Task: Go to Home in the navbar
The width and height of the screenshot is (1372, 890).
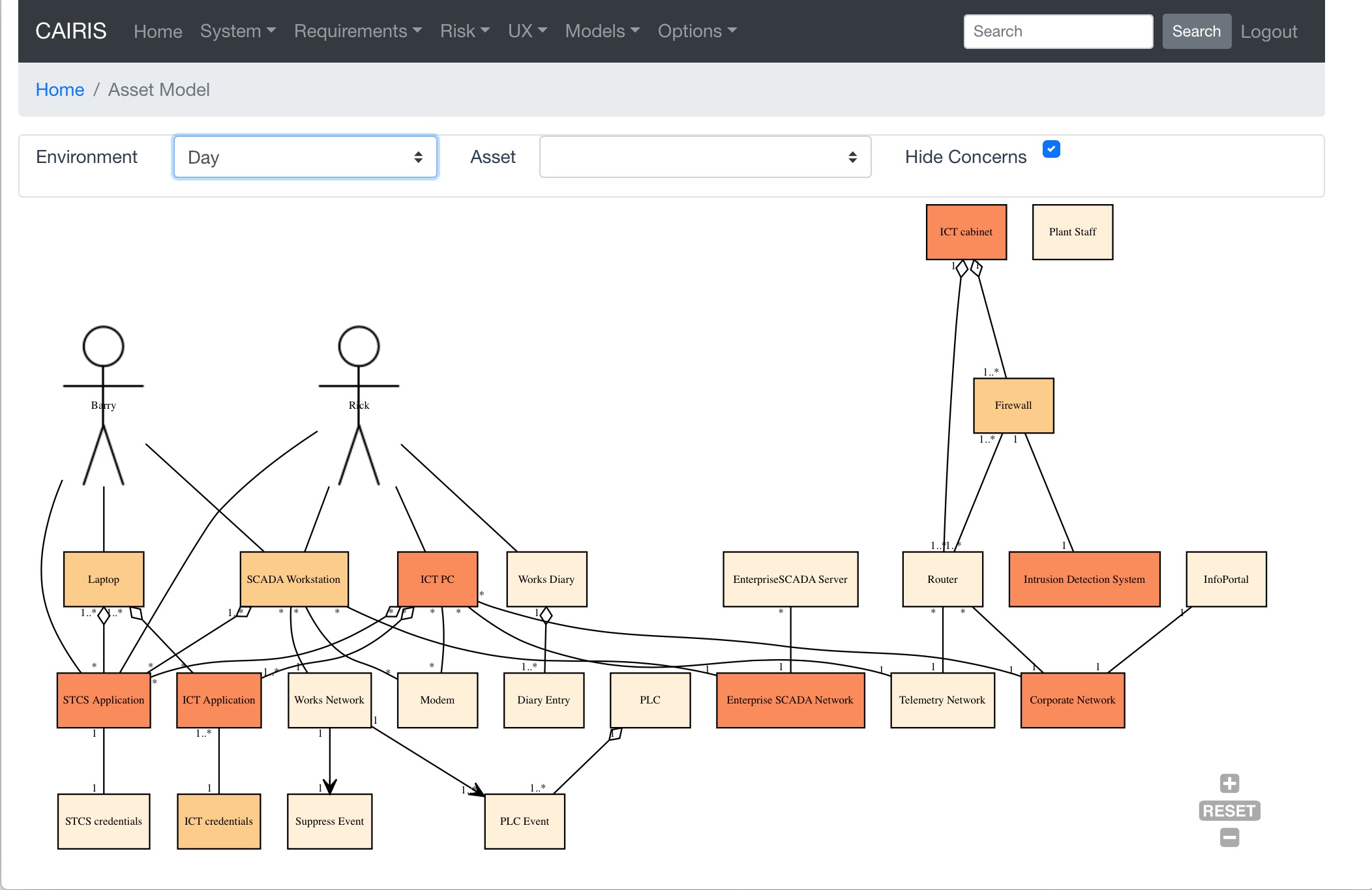Action: [158, 31]
